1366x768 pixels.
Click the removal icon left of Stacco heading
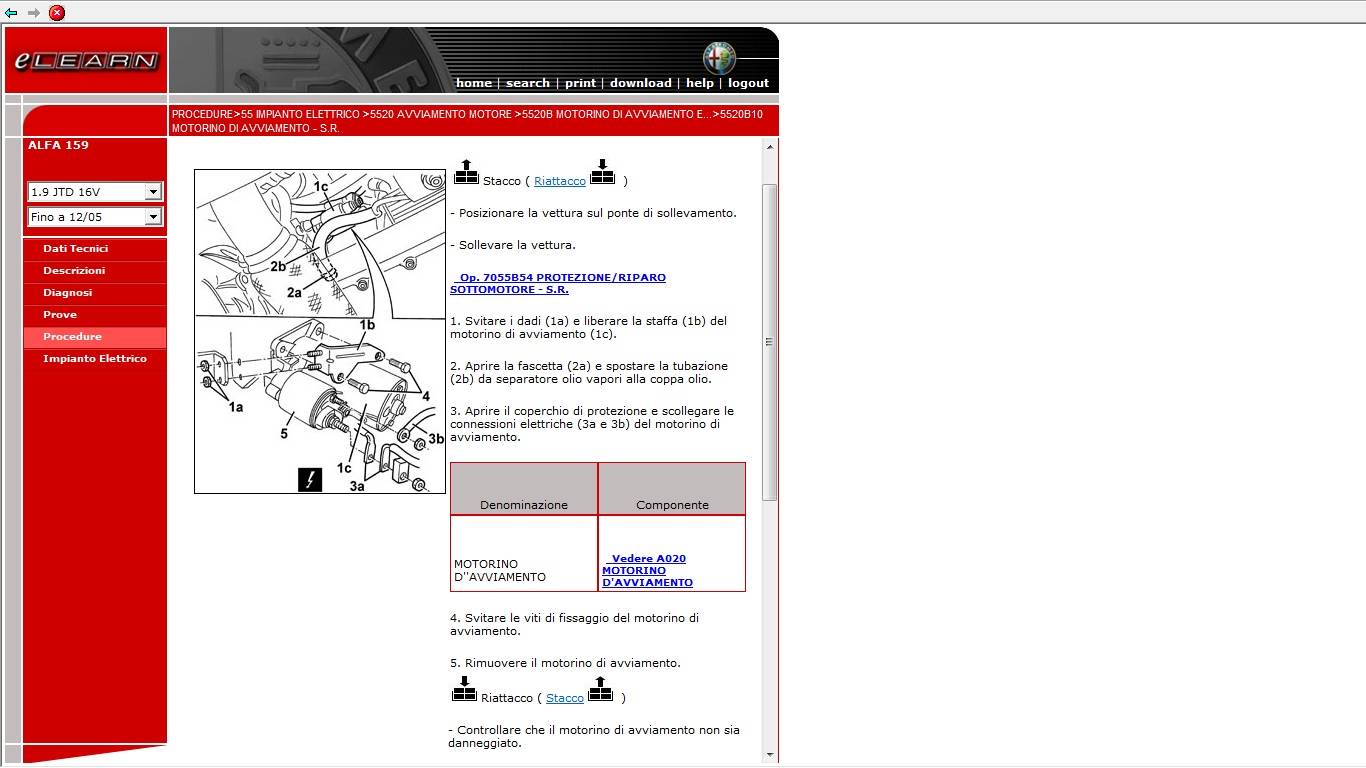(x=466, y=172)
